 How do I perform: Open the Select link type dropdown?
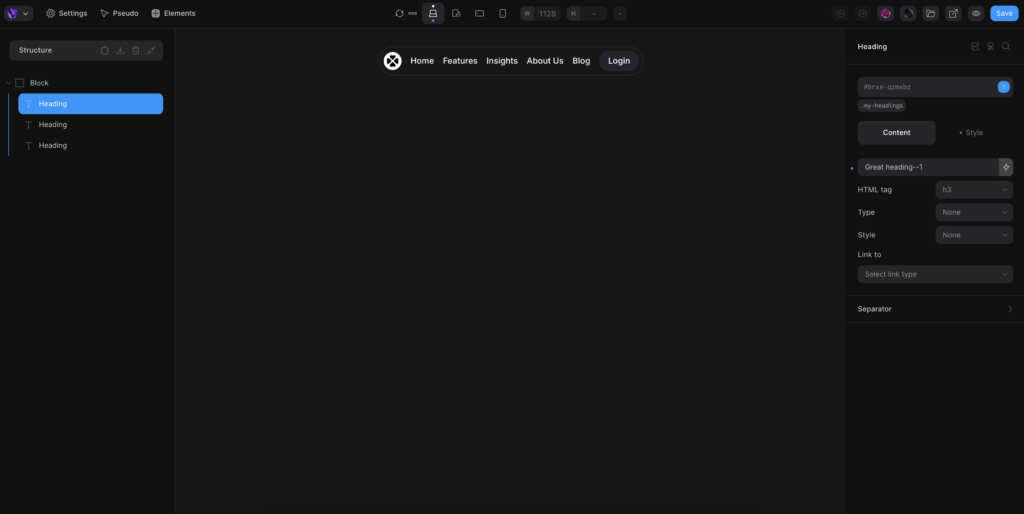[x=935, y=274]
